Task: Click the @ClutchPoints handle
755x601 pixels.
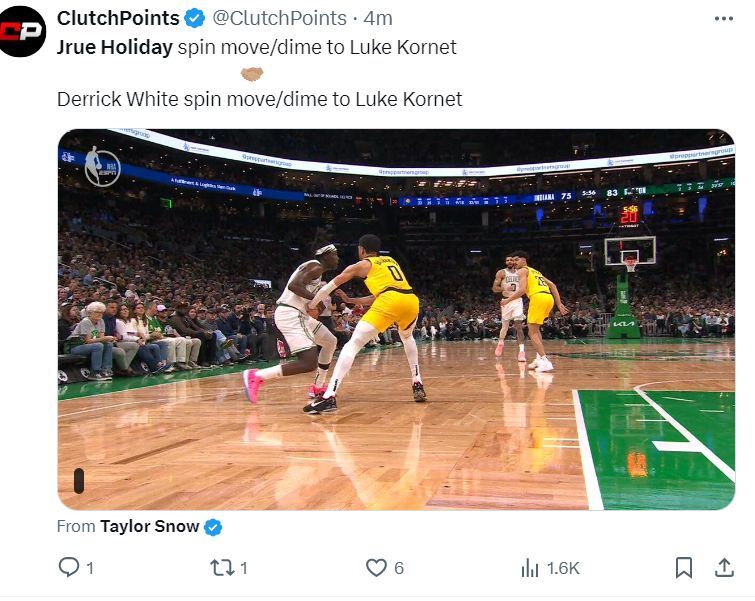Action: click(278, 19)
